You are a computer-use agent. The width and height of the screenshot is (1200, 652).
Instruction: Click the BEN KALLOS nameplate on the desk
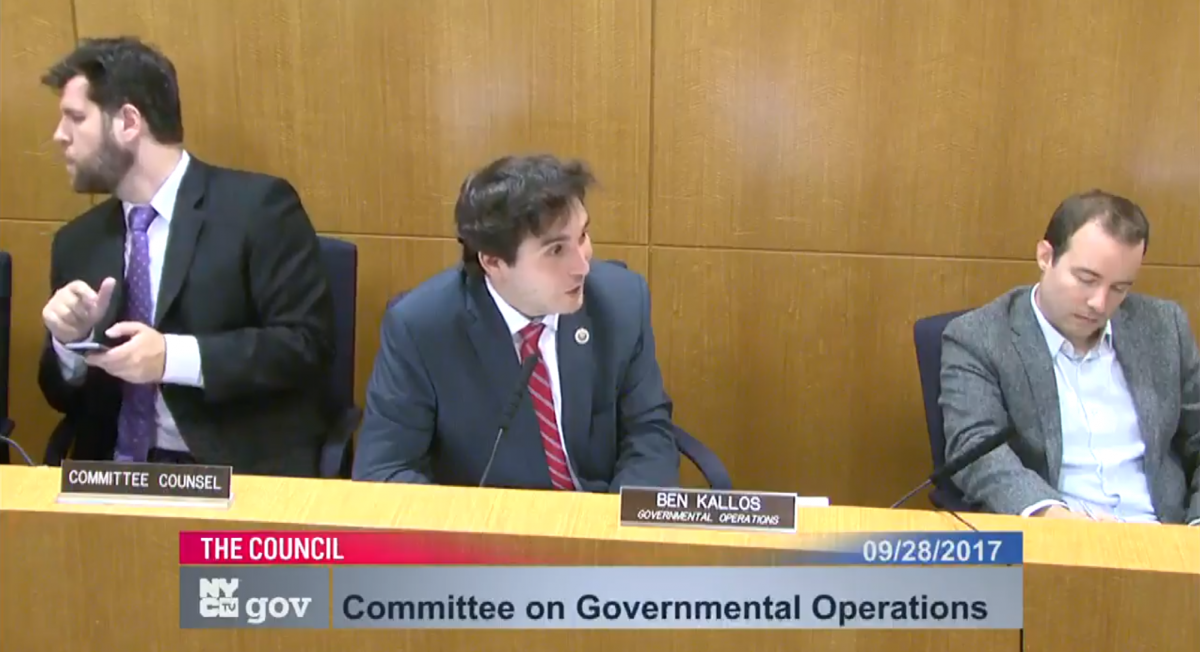click(x=707, y=507)
